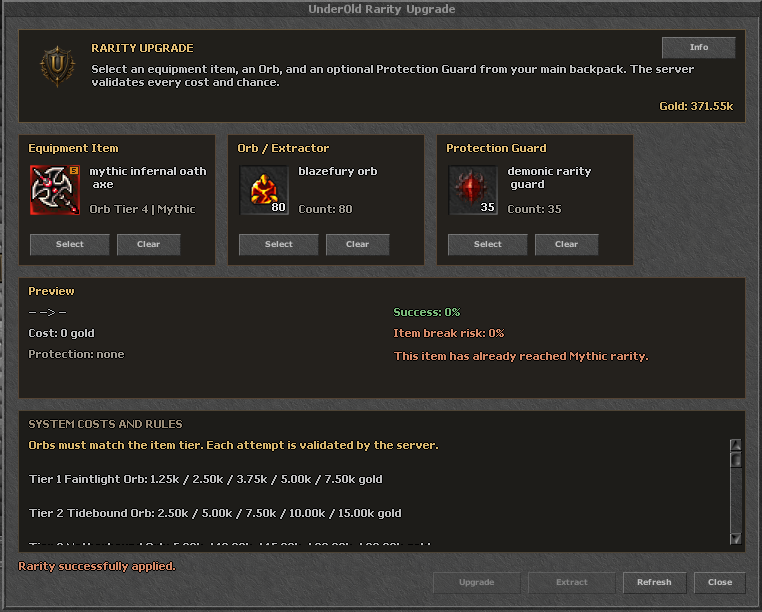The width and height of the screenshot is (762, 612).
Task: Click the Extract button
Action: (x=572, y=582)
